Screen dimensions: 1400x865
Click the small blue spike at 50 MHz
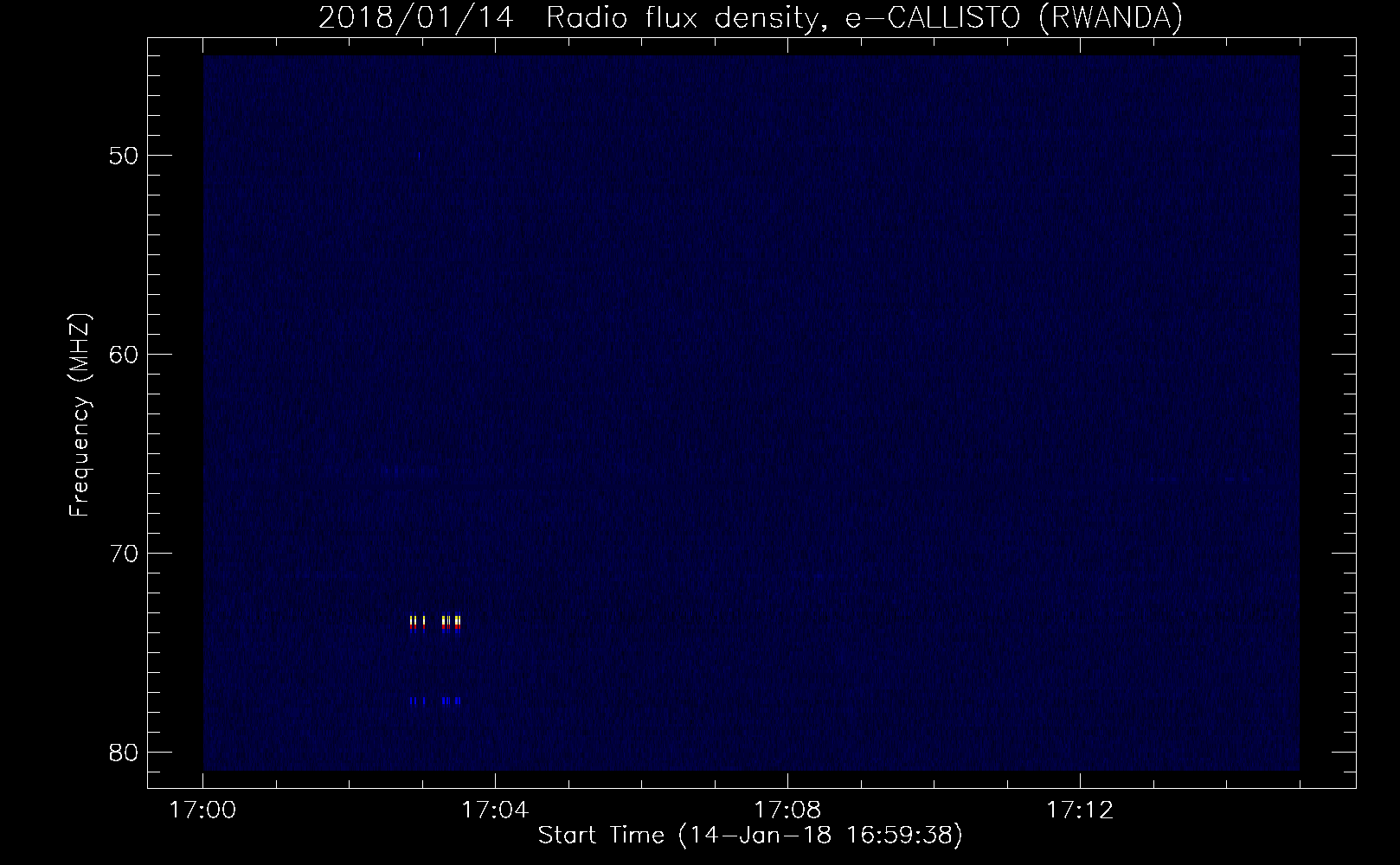click(420, 156)
